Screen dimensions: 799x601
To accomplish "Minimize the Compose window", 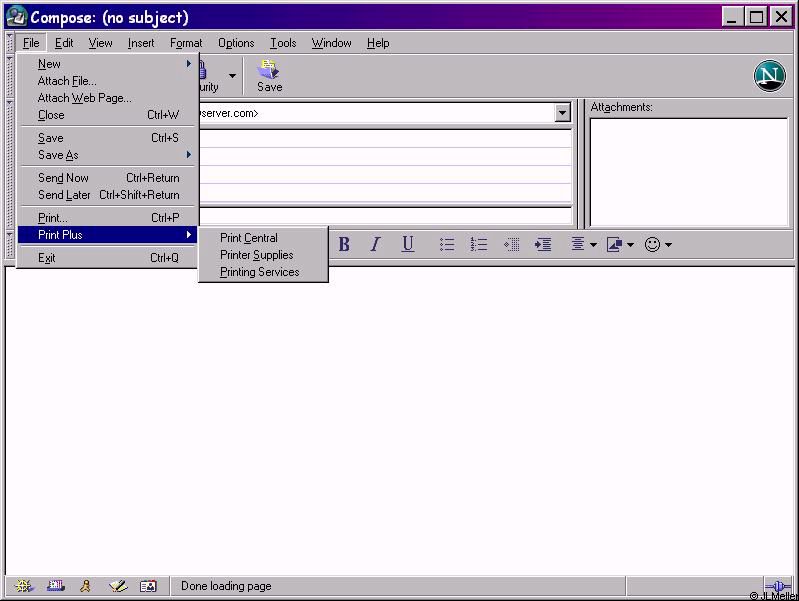I will tap(731, 17).
